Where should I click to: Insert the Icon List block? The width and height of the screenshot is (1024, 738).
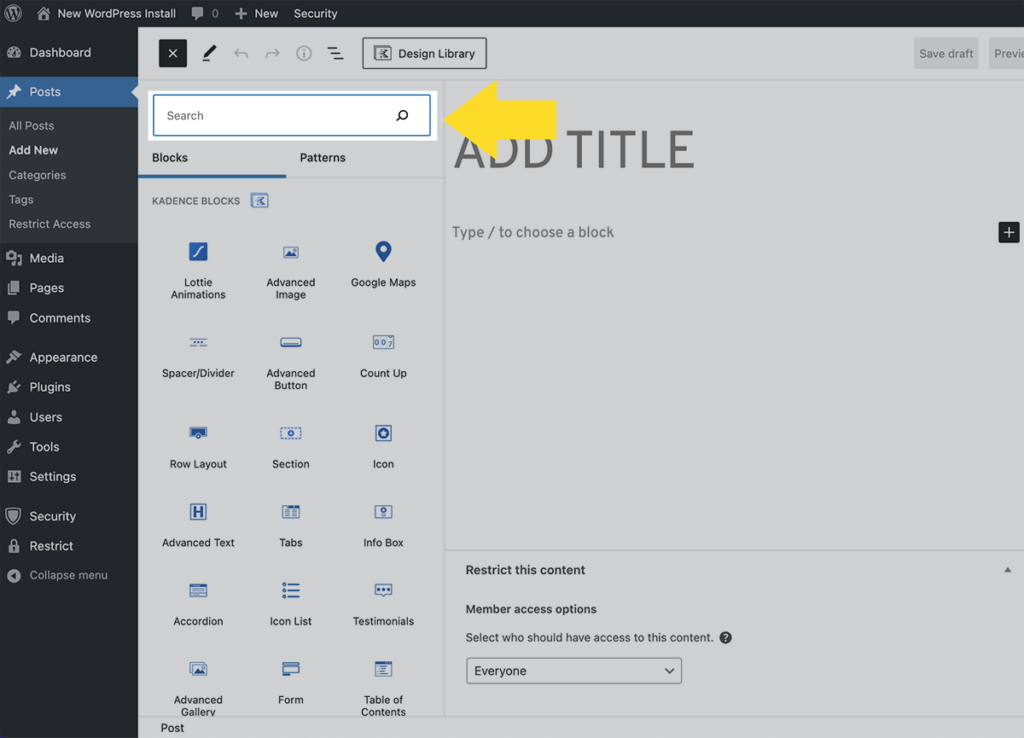(x=291, y=604)
